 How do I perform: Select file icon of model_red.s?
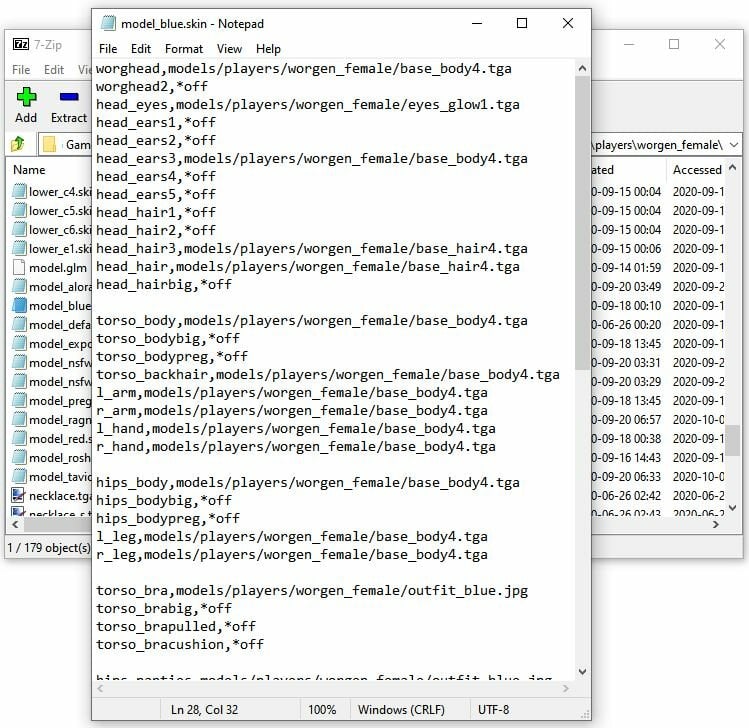click(x=19, y=439)
